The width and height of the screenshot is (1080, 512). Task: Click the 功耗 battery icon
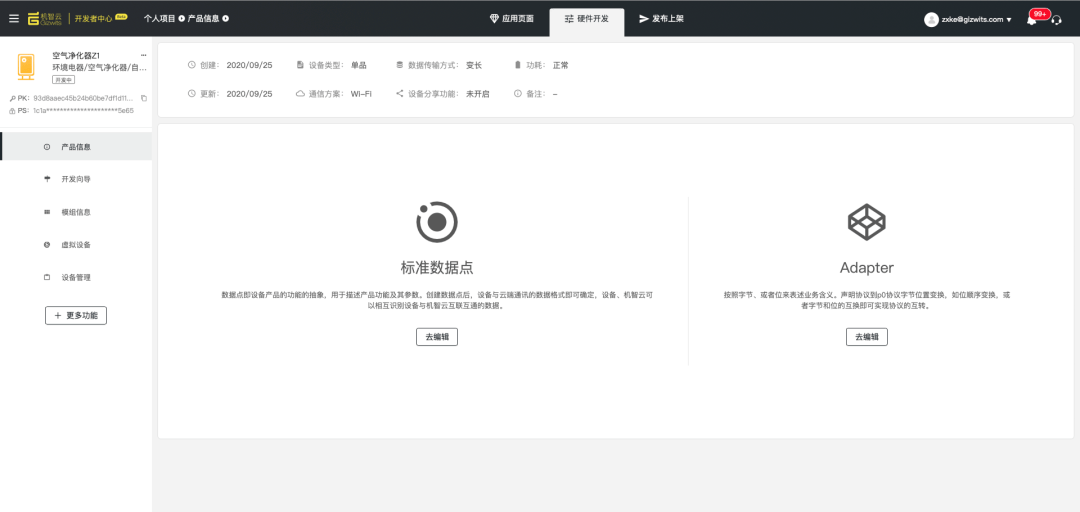[x=518, y=65]
